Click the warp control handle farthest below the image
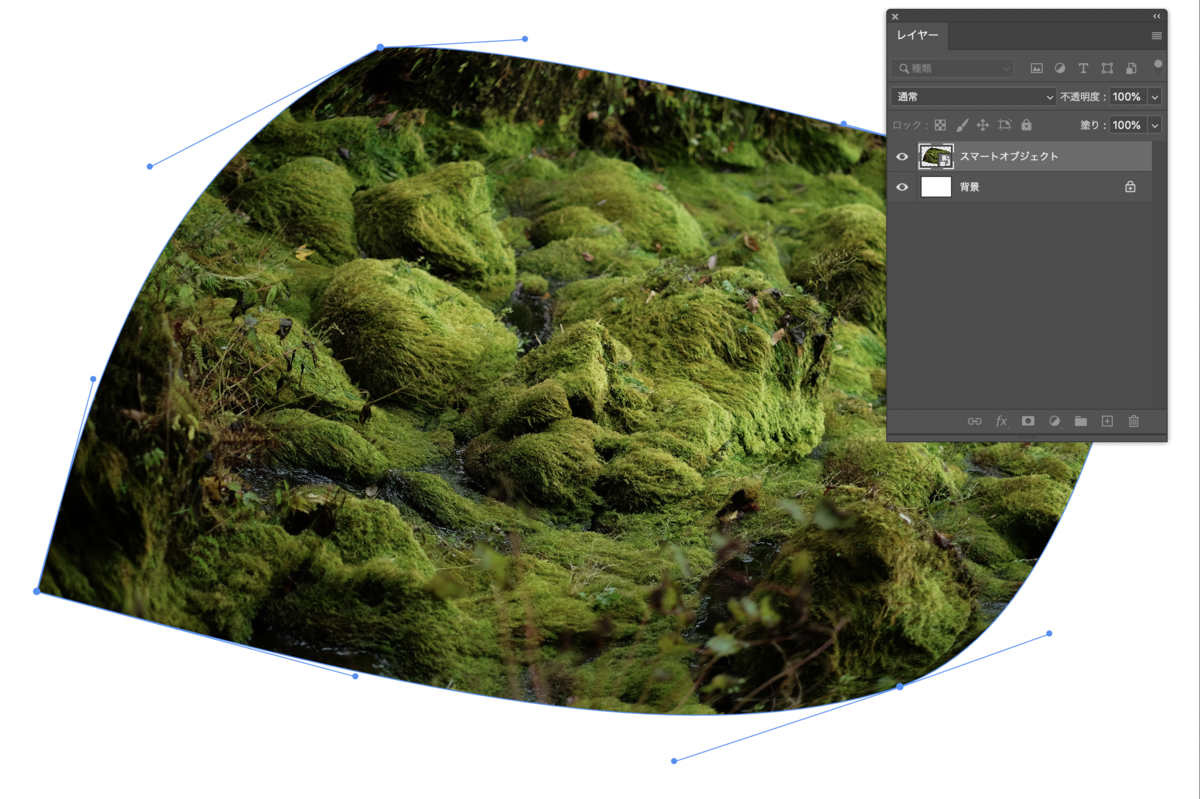The width and height of the screenshot is (1200, 799). click(674, 761)
